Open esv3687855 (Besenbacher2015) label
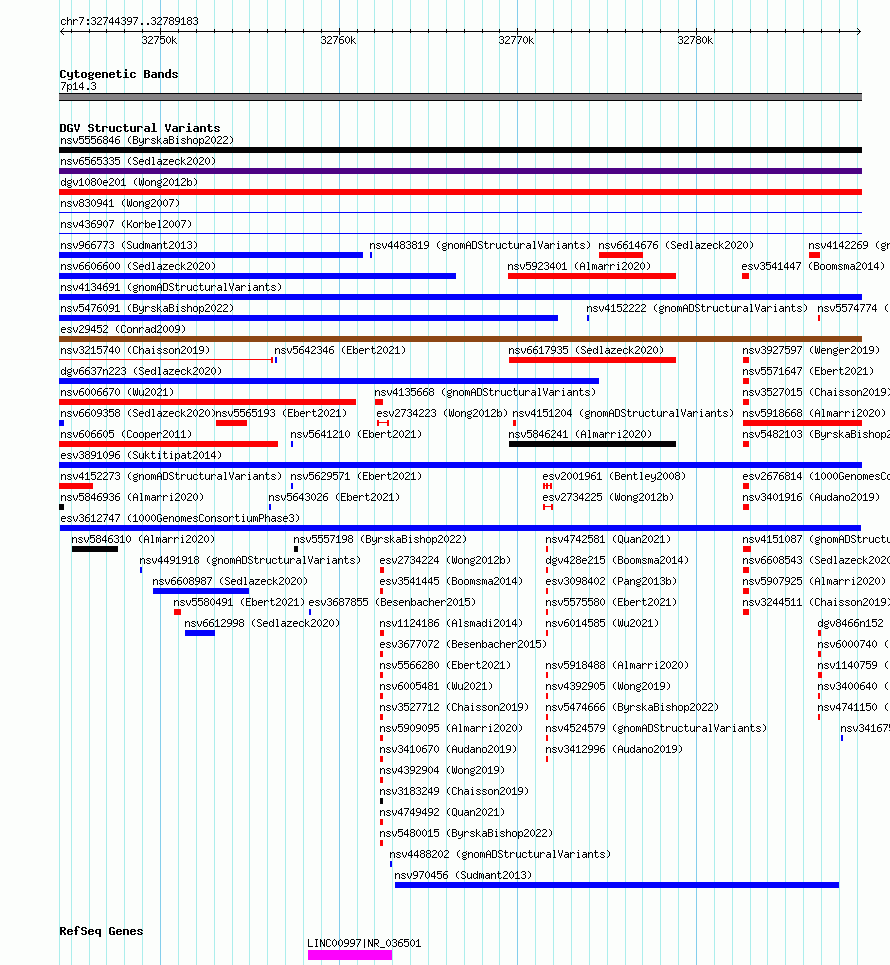This screenshot has height=965, width=890. [392, 602]
